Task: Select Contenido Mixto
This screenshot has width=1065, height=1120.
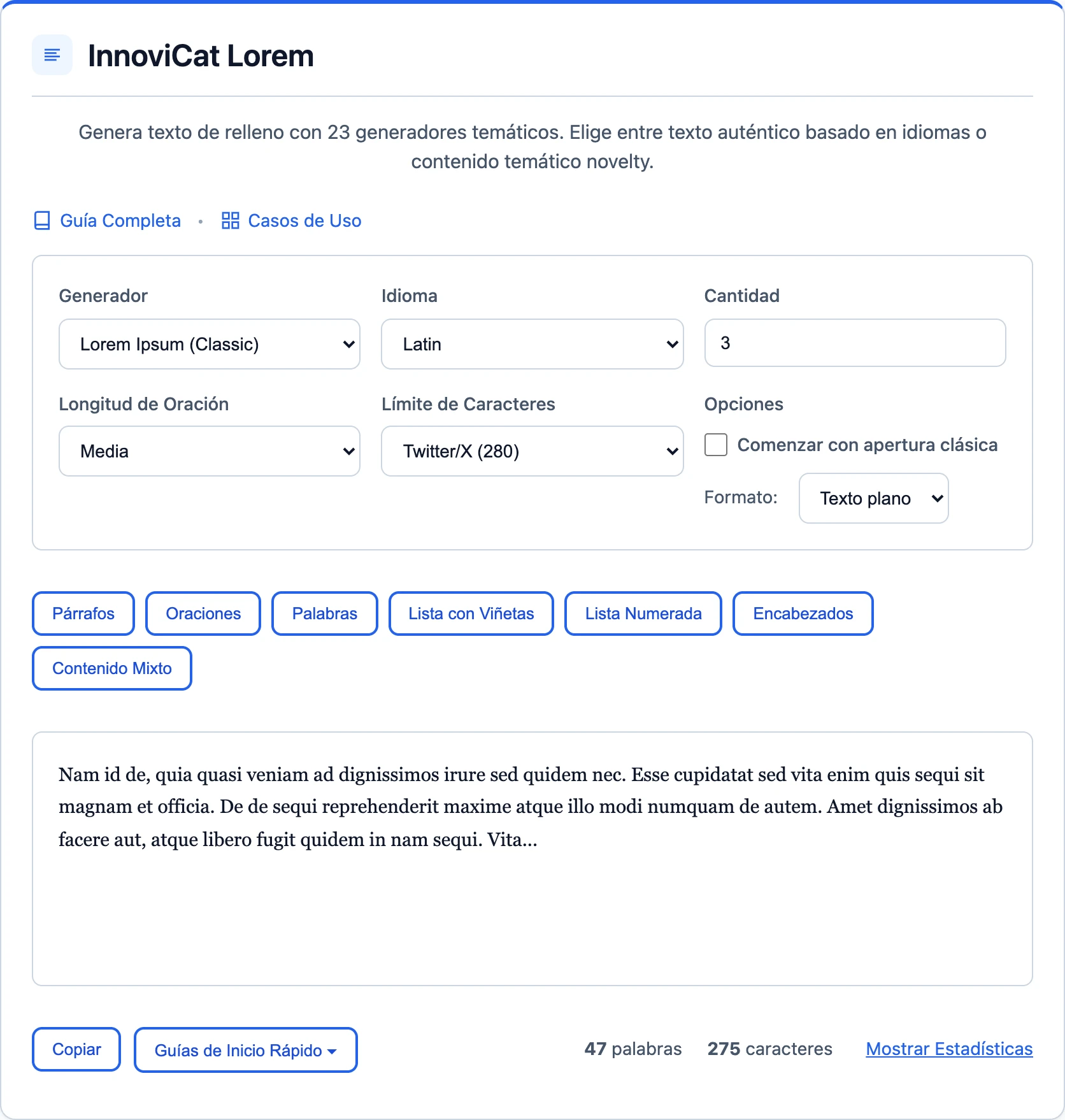Action: coord(112,668)
